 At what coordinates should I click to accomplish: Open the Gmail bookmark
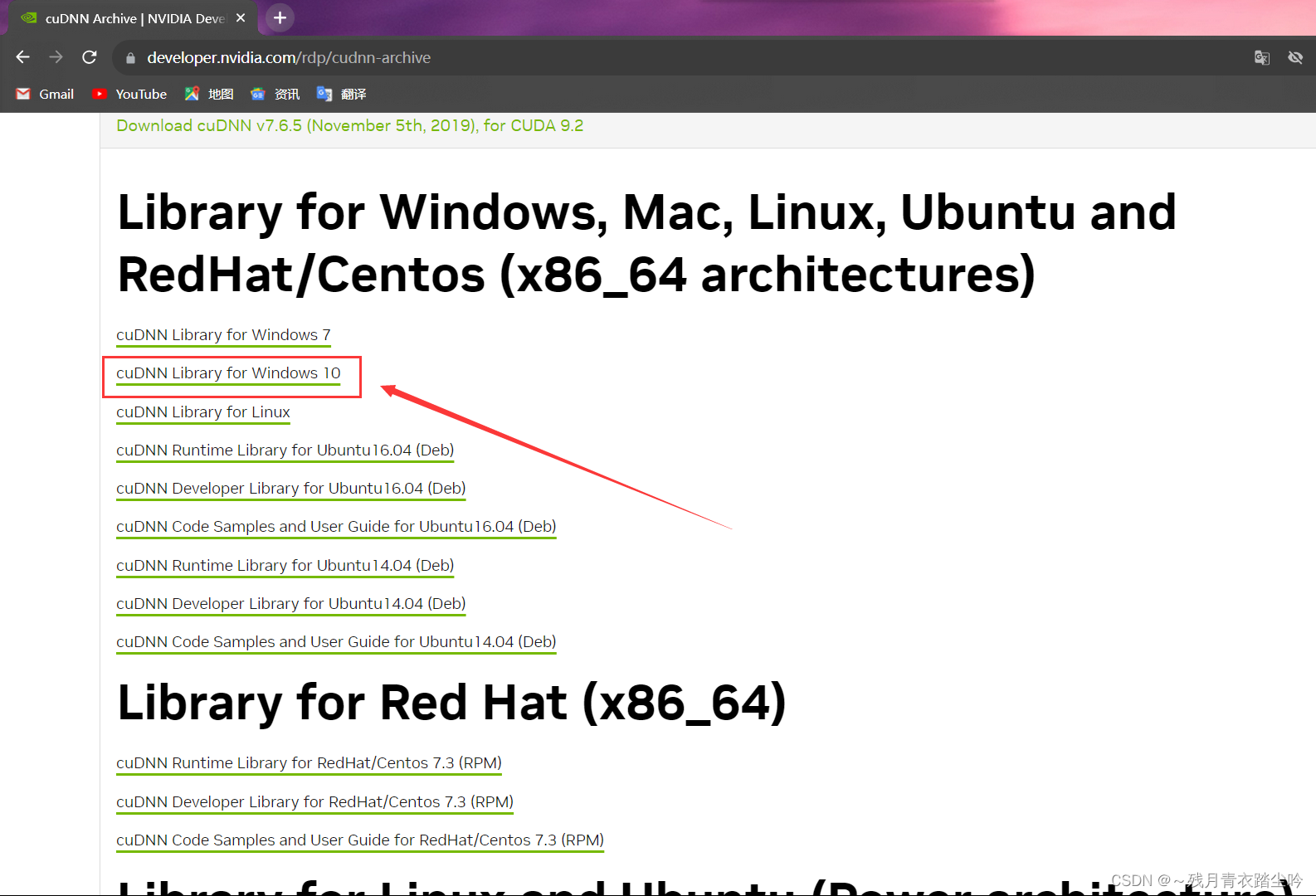coord(46,95)
